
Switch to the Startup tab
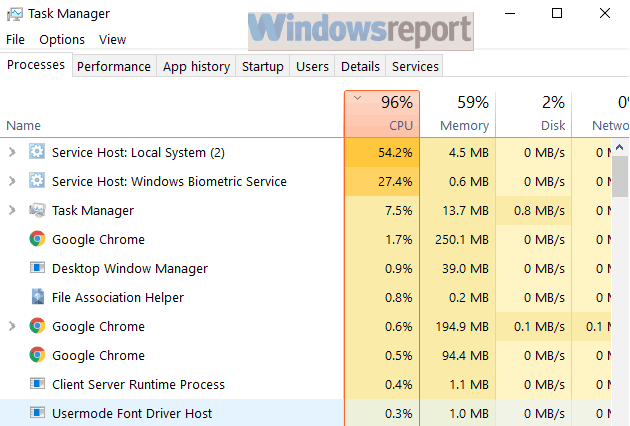click(x=263, y=66)
